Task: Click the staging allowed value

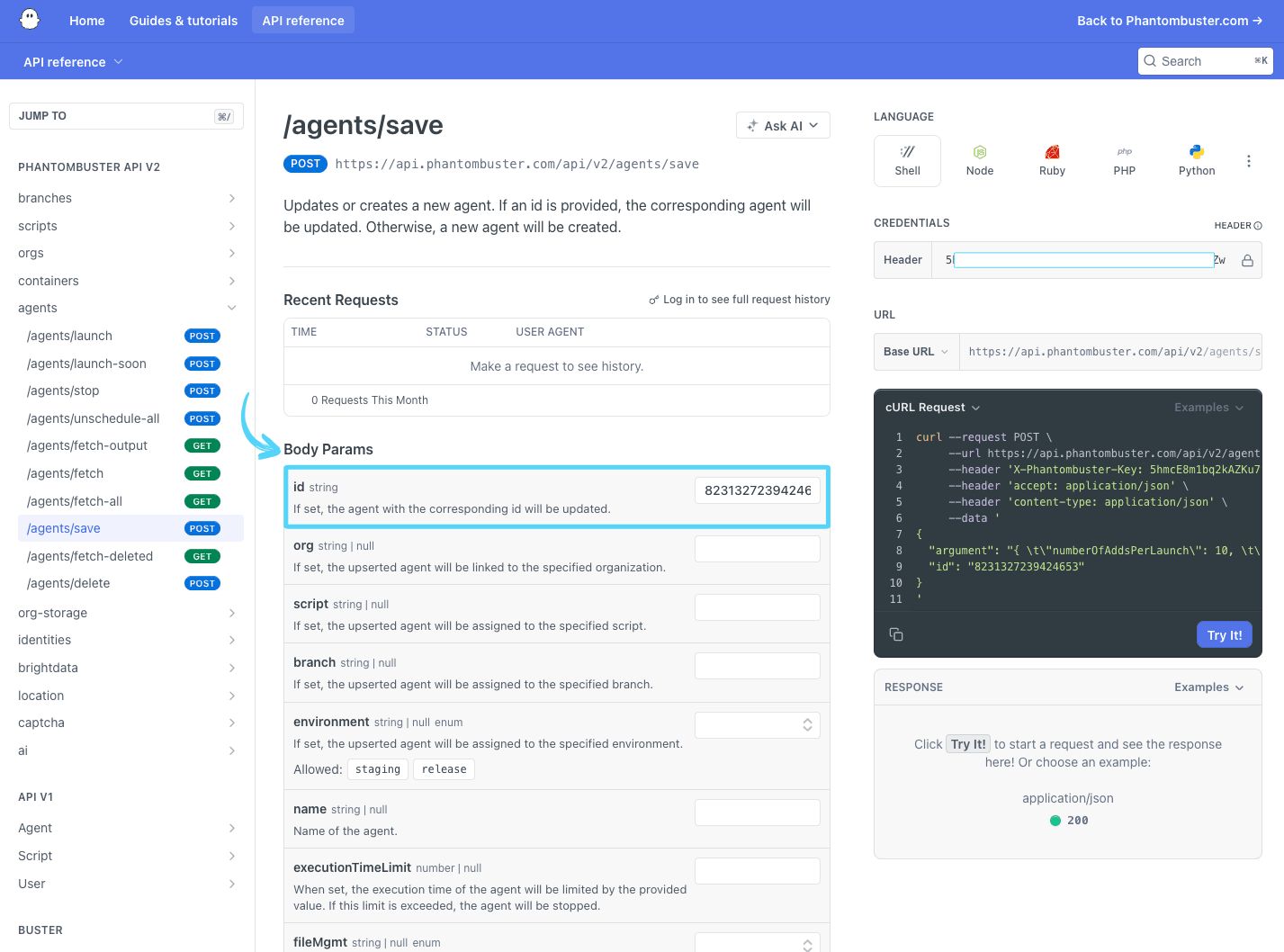Action: (x=378, y=769)
